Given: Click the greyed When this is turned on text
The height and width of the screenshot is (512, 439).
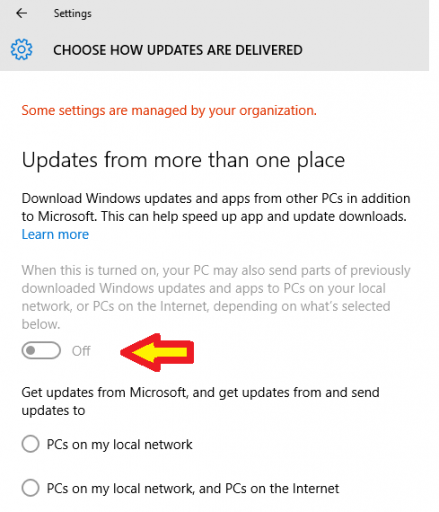Looking at the screenshot, I should 216,297.
